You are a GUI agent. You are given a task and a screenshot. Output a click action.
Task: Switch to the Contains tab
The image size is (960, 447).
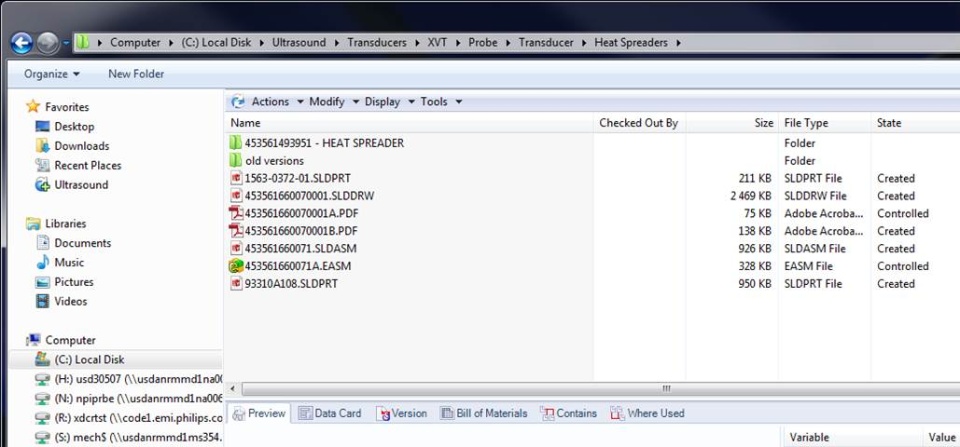click(x=569, y=413)
